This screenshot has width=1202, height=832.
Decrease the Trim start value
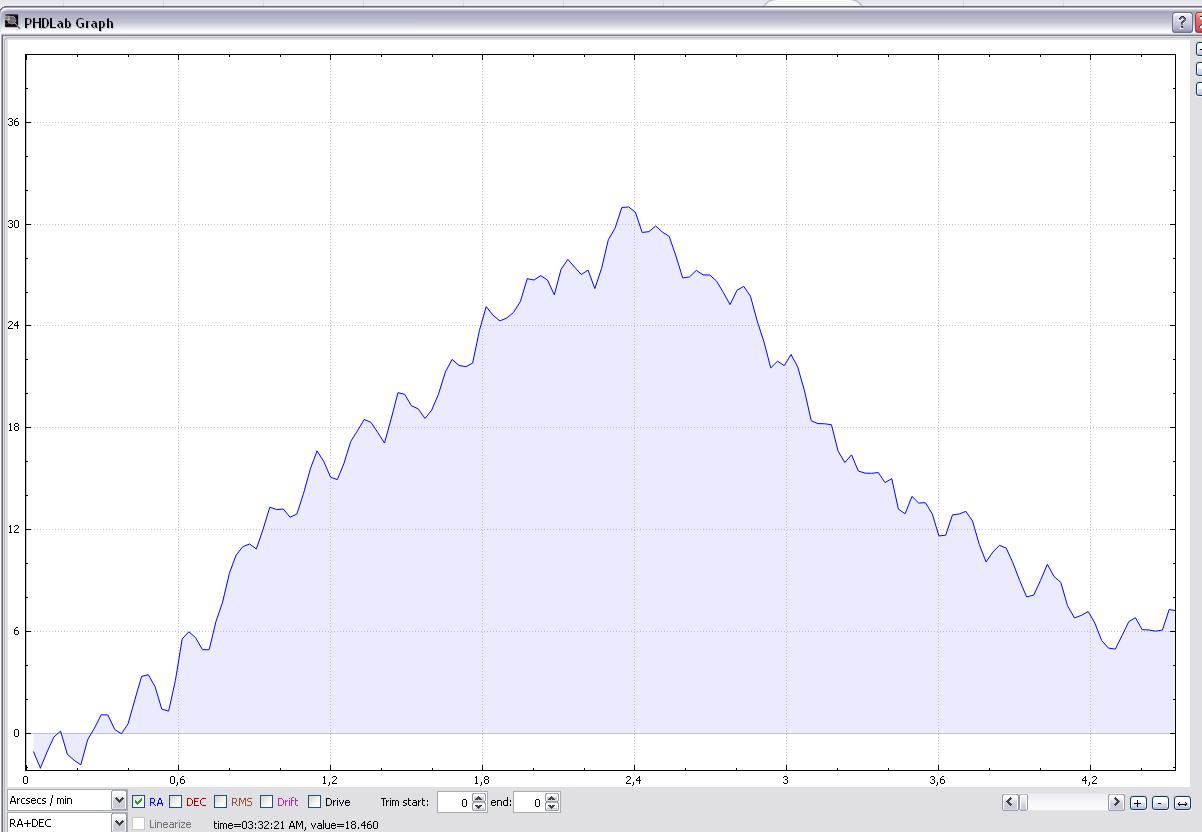coord(478,807)
